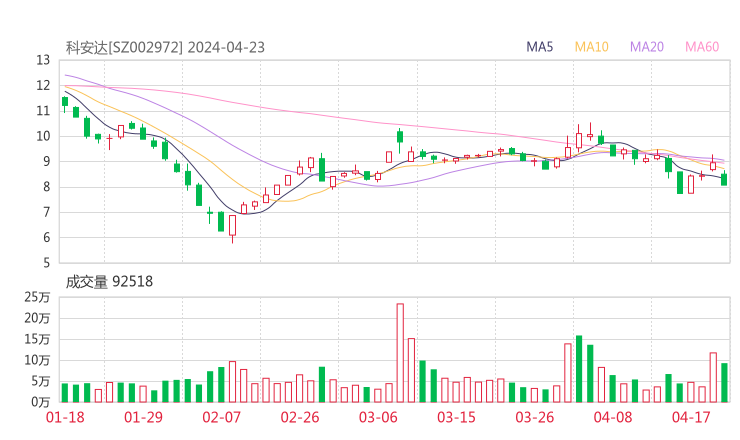740x440 pixels.
Task: Click the chart title 科安达[SZ002972] 2024-04-23
Action: [x=165, y=48]
